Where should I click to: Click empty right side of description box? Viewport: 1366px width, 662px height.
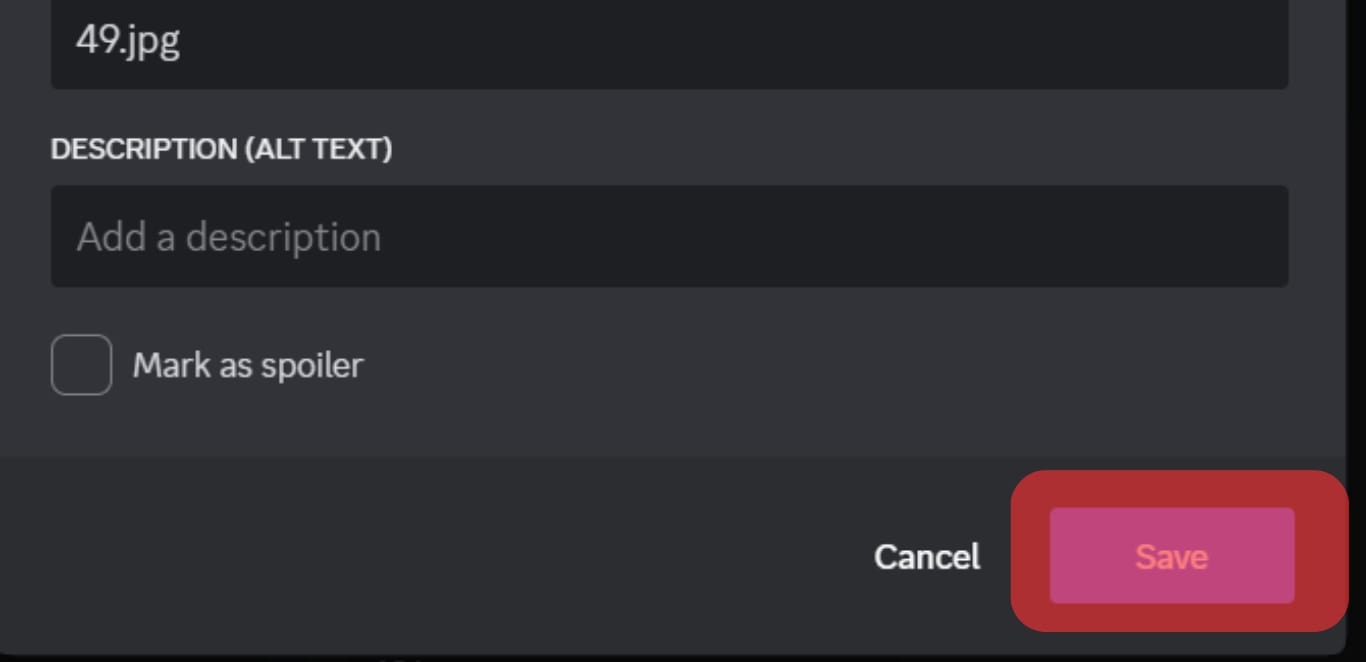coord(1000,236)
